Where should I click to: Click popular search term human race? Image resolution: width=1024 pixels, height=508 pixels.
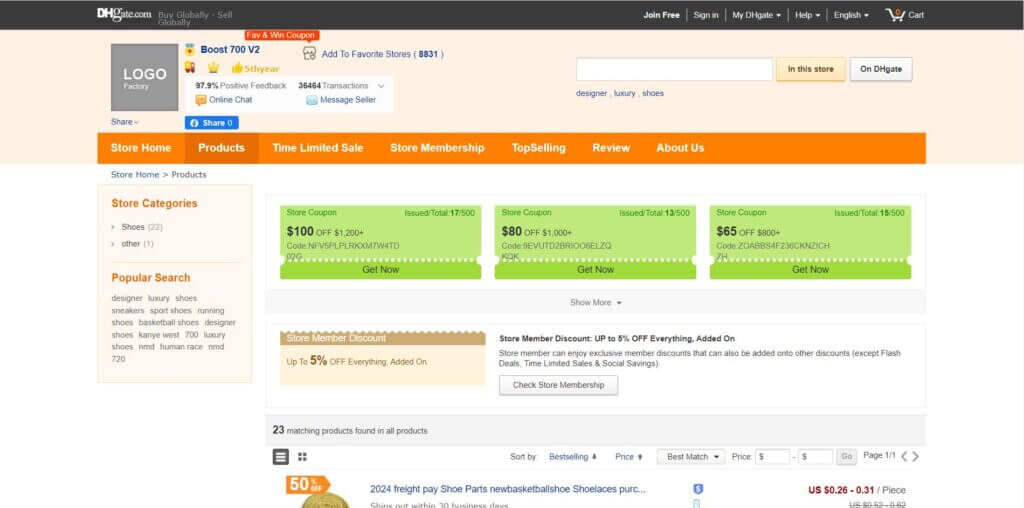182,347
